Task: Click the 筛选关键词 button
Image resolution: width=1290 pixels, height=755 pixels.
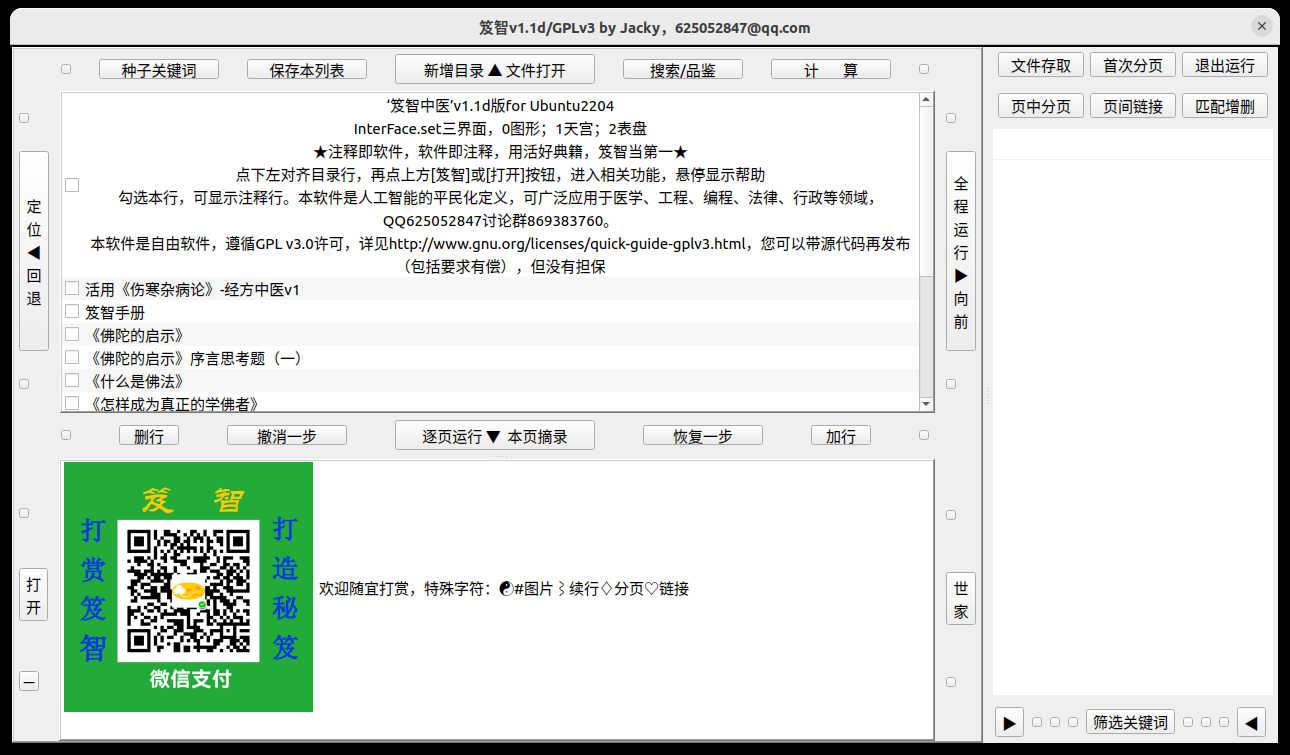Action: click(1130, 722)
